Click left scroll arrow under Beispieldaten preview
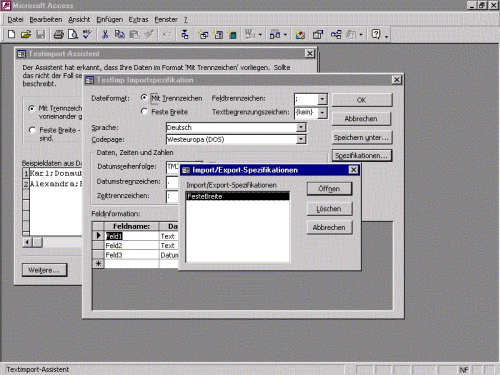The image size is (500, 375). pos(27,242)
